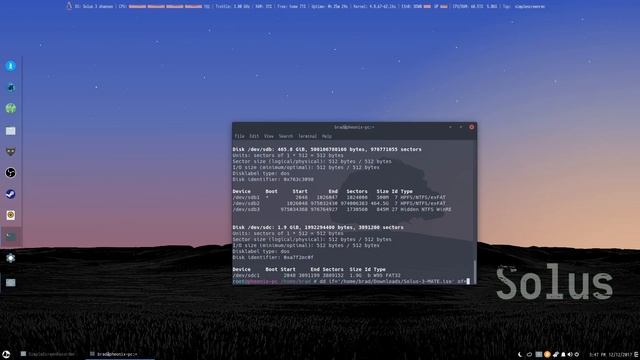Click the bottom grey window icon in the dock

click(11, 282)
